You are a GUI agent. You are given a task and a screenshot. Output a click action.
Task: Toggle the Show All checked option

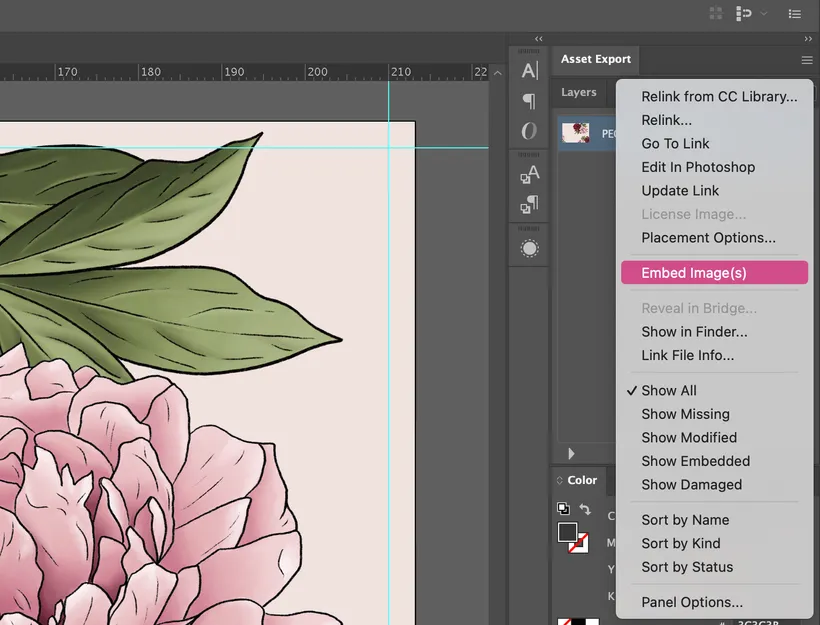click(669, 391)
